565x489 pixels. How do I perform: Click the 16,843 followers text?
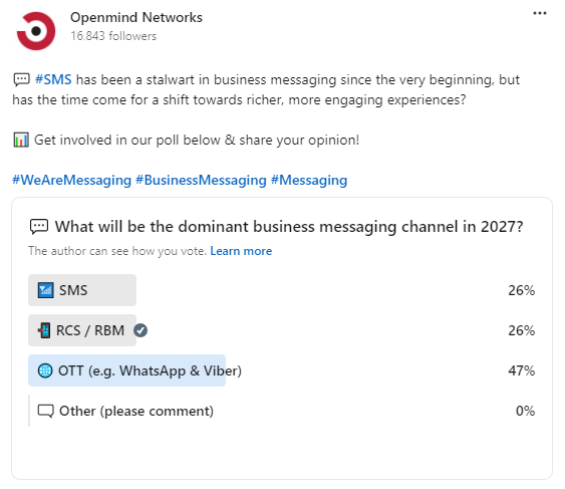(x=114, y=36)
